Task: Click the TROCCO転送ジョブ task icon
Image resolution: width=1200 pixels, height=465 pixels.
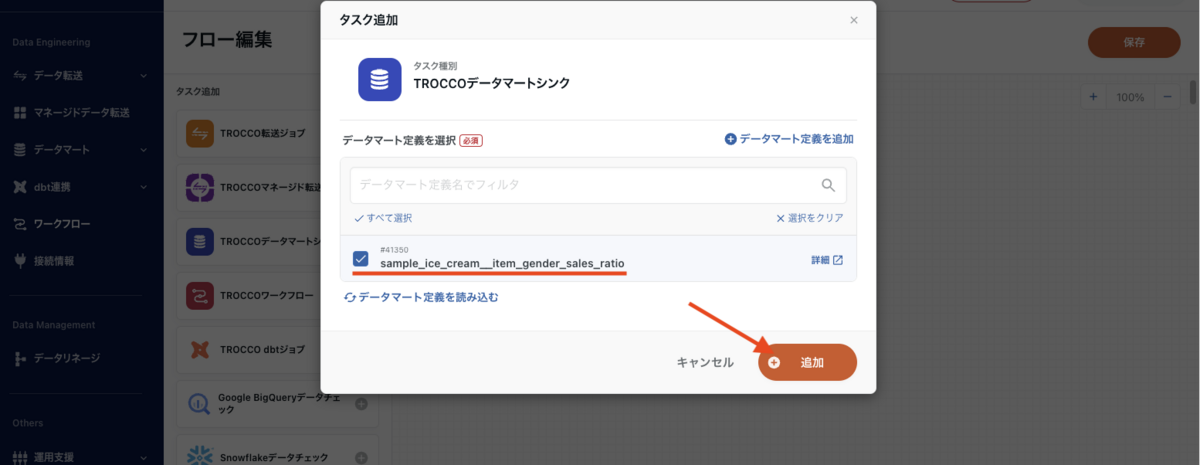Action: [x=201, y=132]
